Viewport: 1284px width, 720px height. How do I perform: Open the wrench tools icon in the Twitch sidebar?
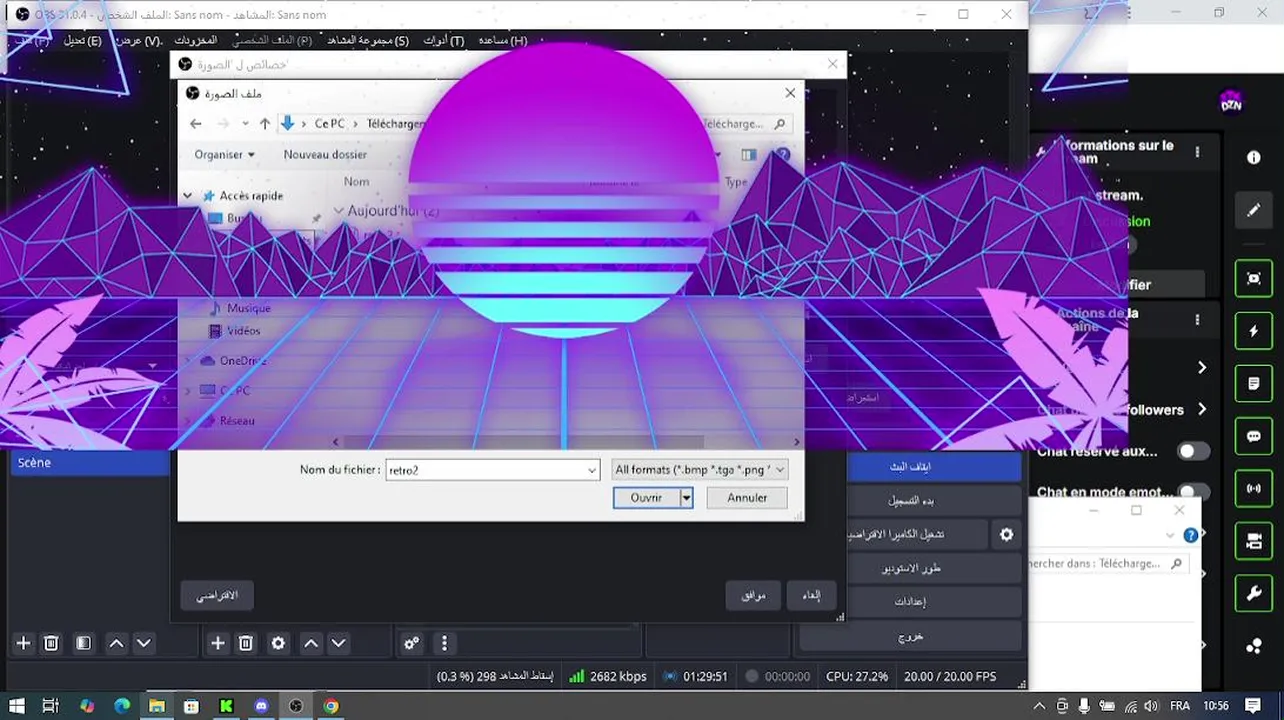1253,594
